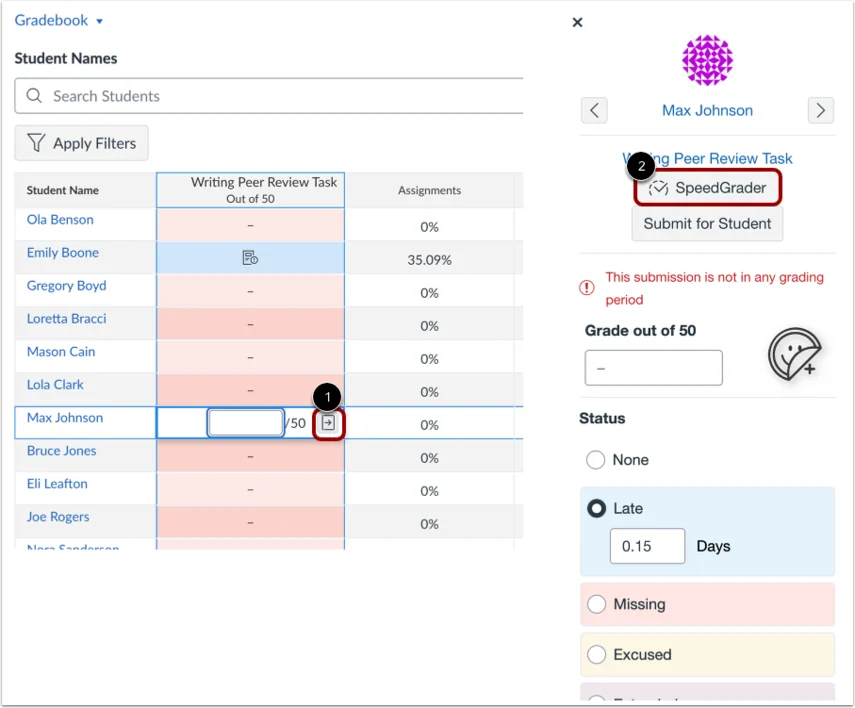Click the Assignments column header
The height and width of the screenshot is (708, 855).
pos(429,190)
